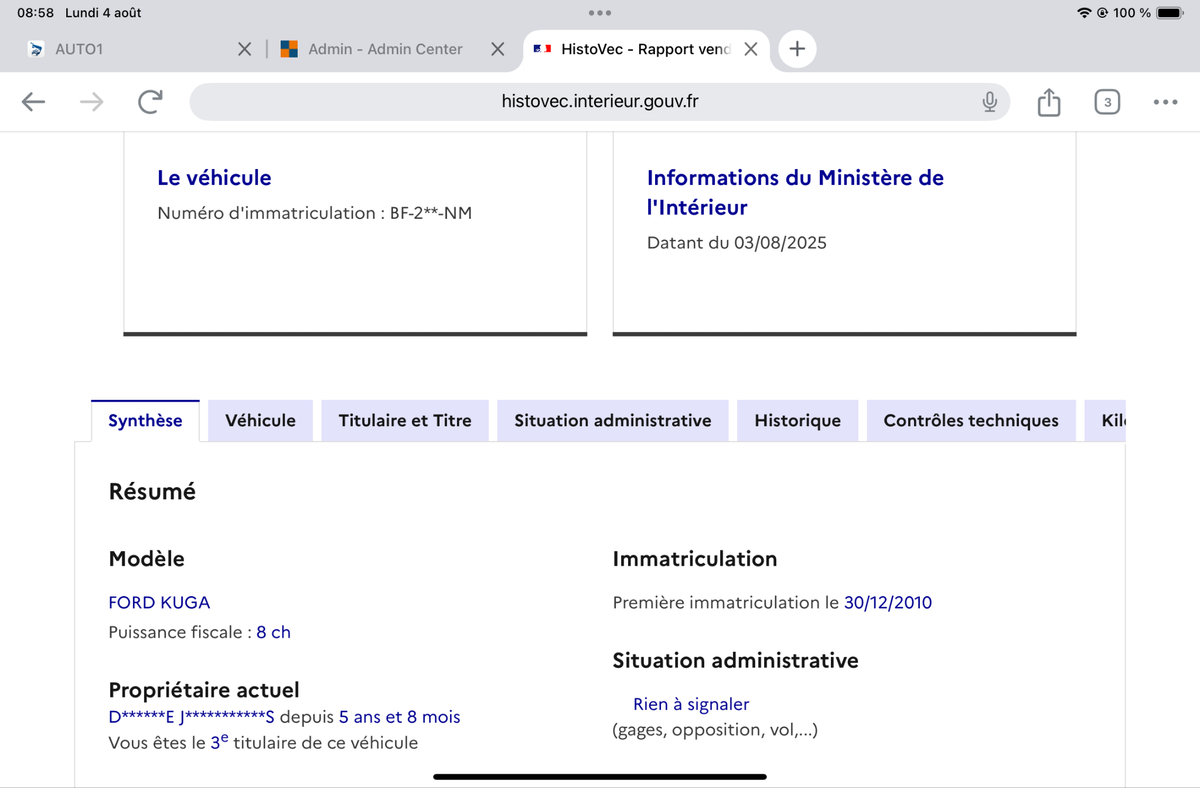The image size is (1200, 788).
Task: Tap the Datant du 03/08/2025 text
Action: click(737, 243)
